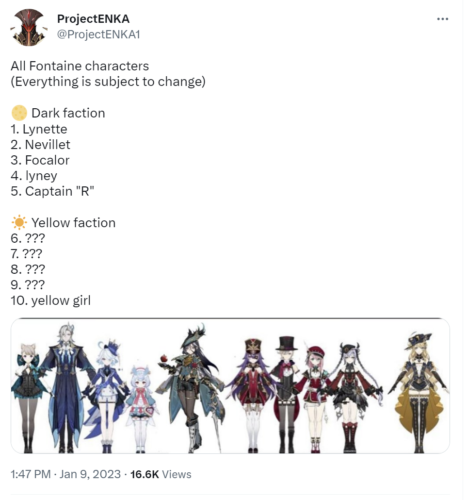Image resolution: width=467 pixels, height=500 pixels.
Task: Click the tall character in the blue robe
Action: pyautogui.click(x=67, y=388)
